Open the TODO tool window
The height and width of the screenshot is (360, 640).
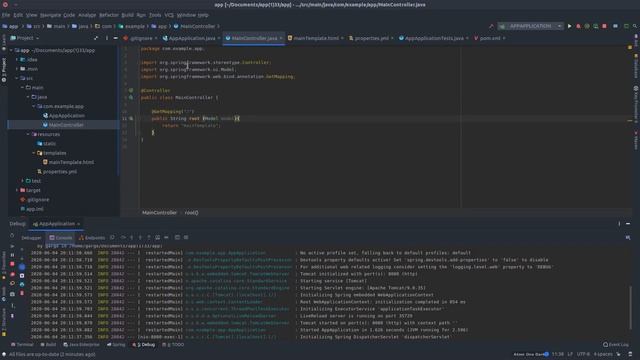[x=173, y=345]
